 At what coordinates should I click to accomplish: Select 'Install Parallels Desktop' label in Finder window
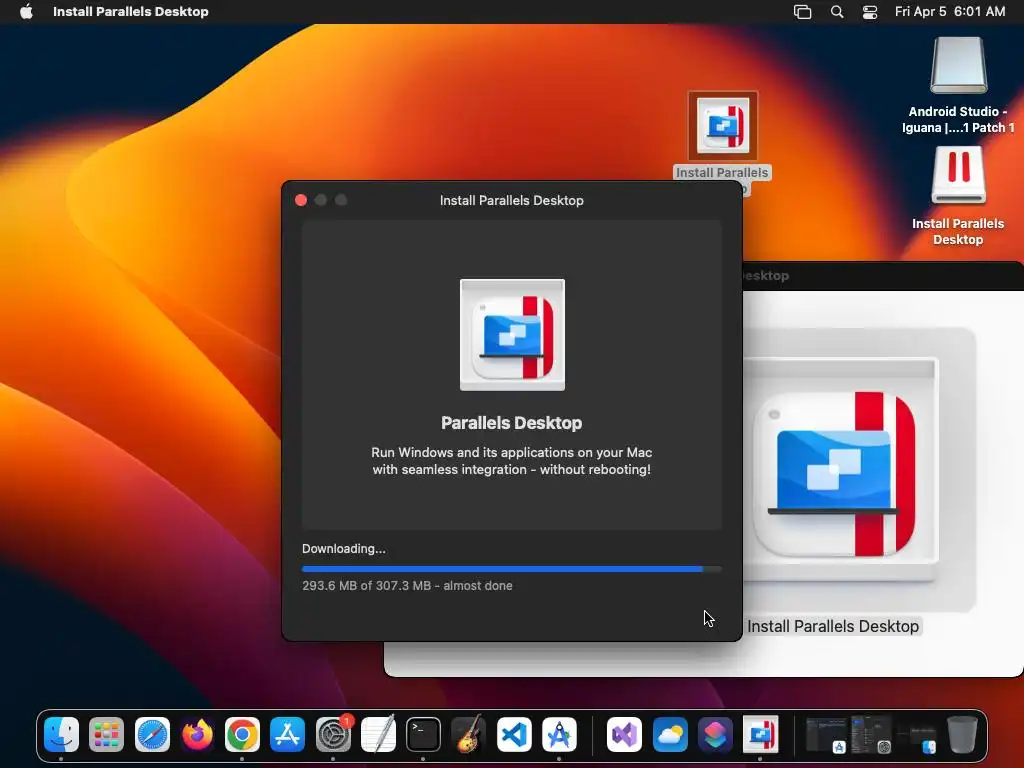833,626
